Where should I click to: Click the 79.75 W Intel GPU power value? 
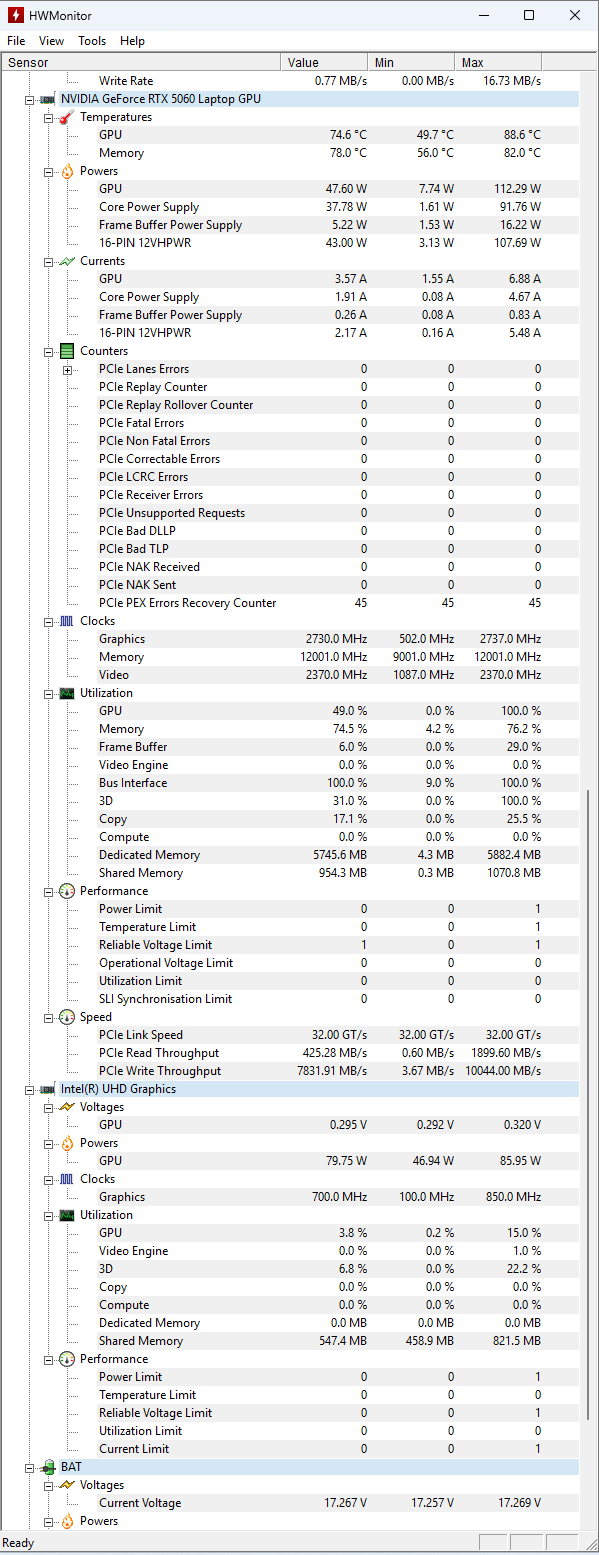(349, 1161)
